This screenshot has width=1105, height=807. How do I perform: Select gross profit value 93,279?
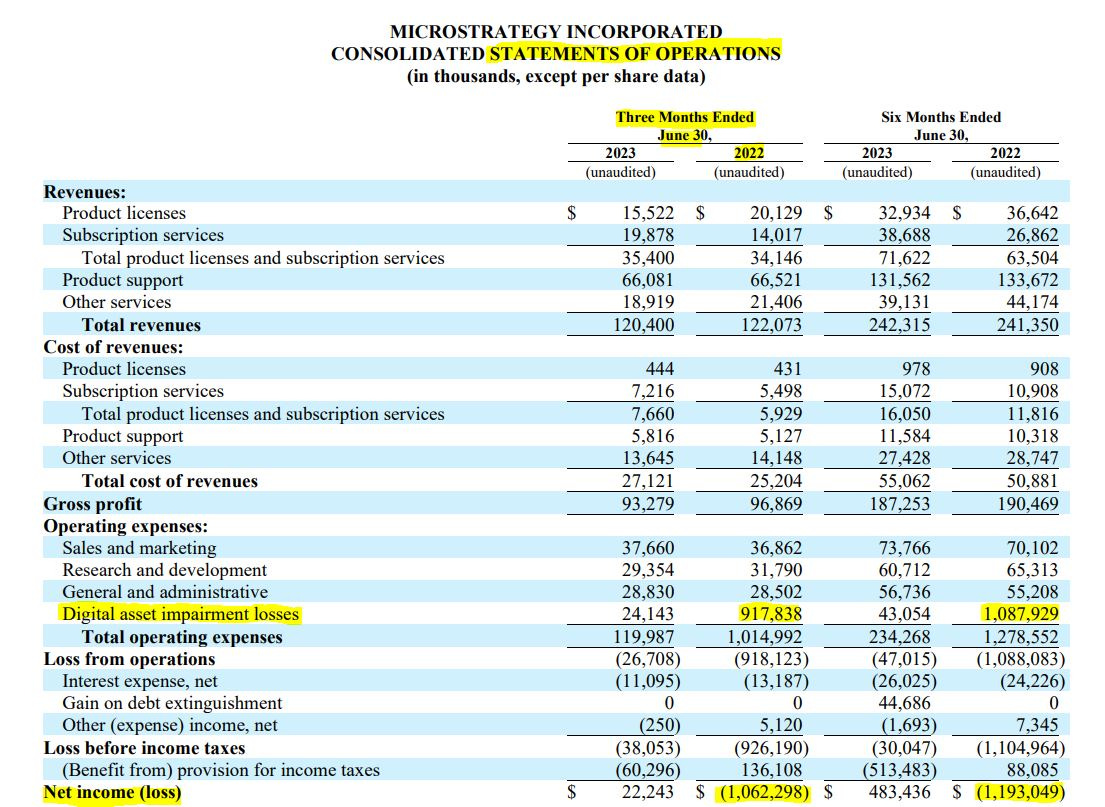[648, 504]
